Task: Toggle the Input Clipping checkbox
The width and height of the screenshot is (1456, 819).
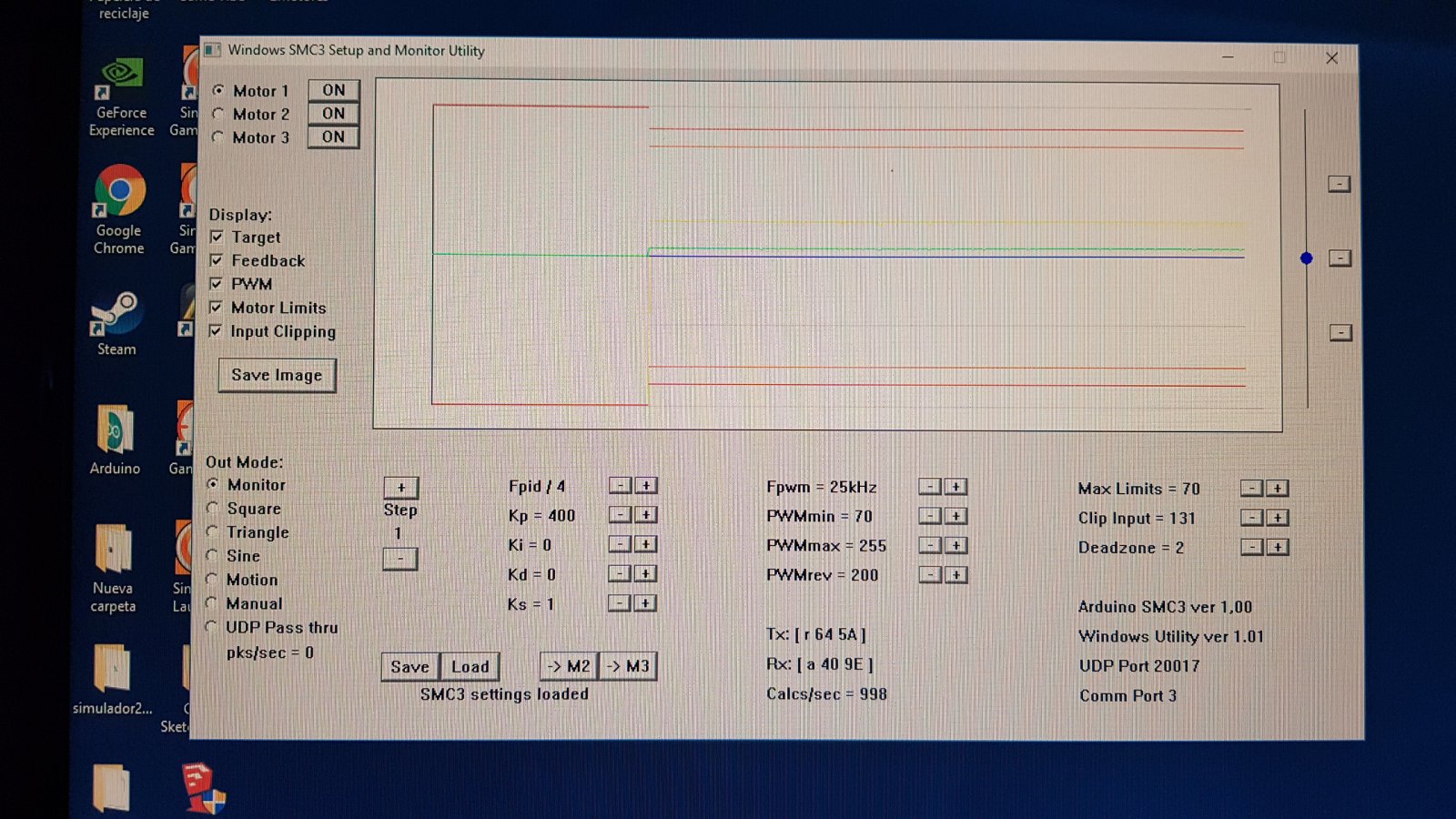Action: pos(216,331)
